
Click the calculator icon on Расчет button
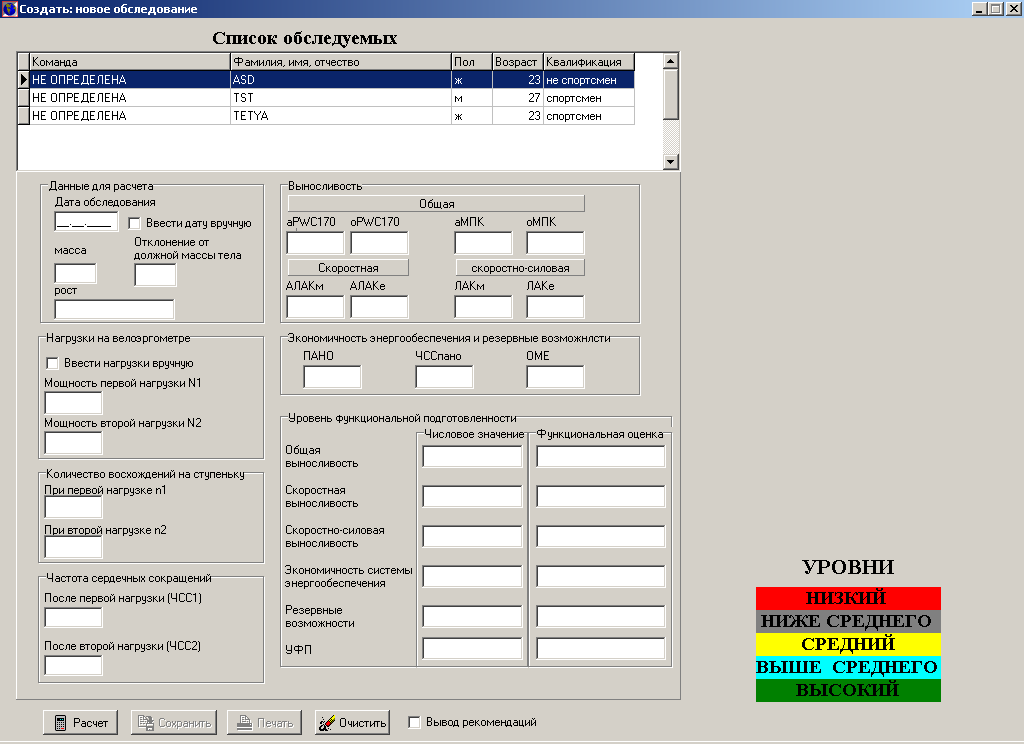(60, 723)
